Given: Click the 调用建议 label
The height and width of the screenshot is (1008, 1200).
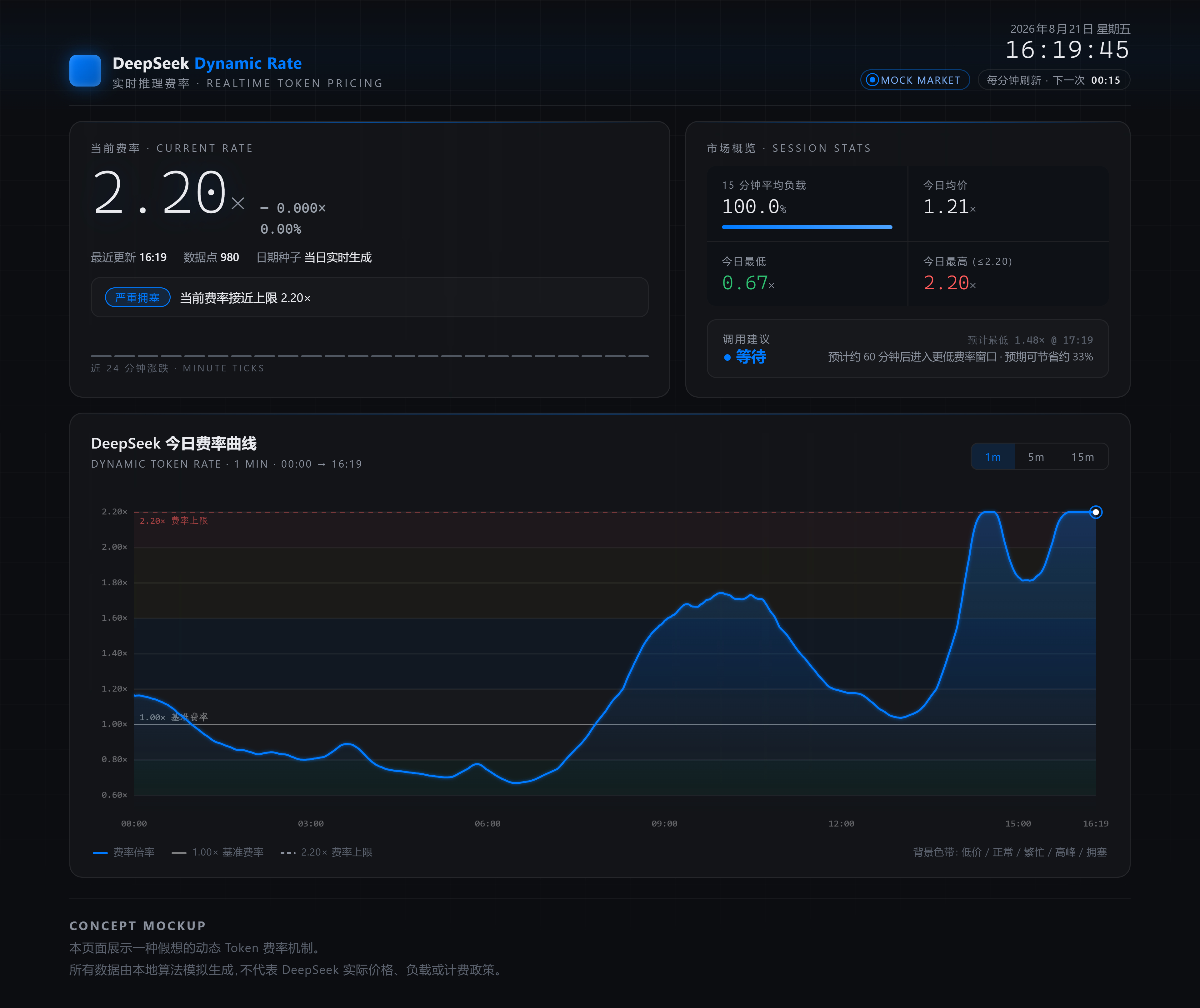Looking at the screenshot, I should point(746,340).
